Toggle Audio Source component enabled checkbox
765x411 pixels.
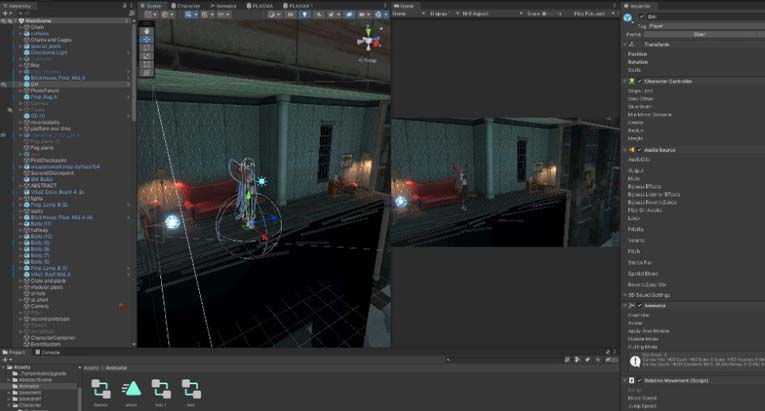coord(640,150)
